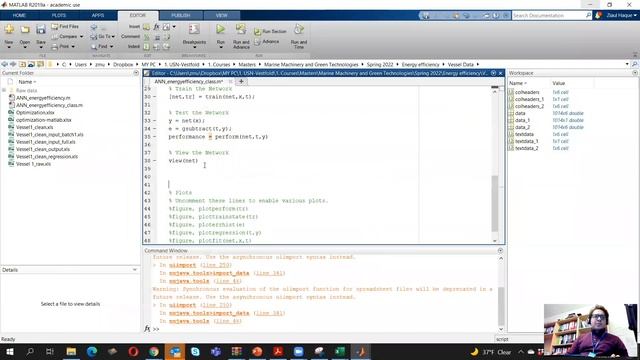
Task: Click the green Run icon
Action: click(x=220, y=29)
